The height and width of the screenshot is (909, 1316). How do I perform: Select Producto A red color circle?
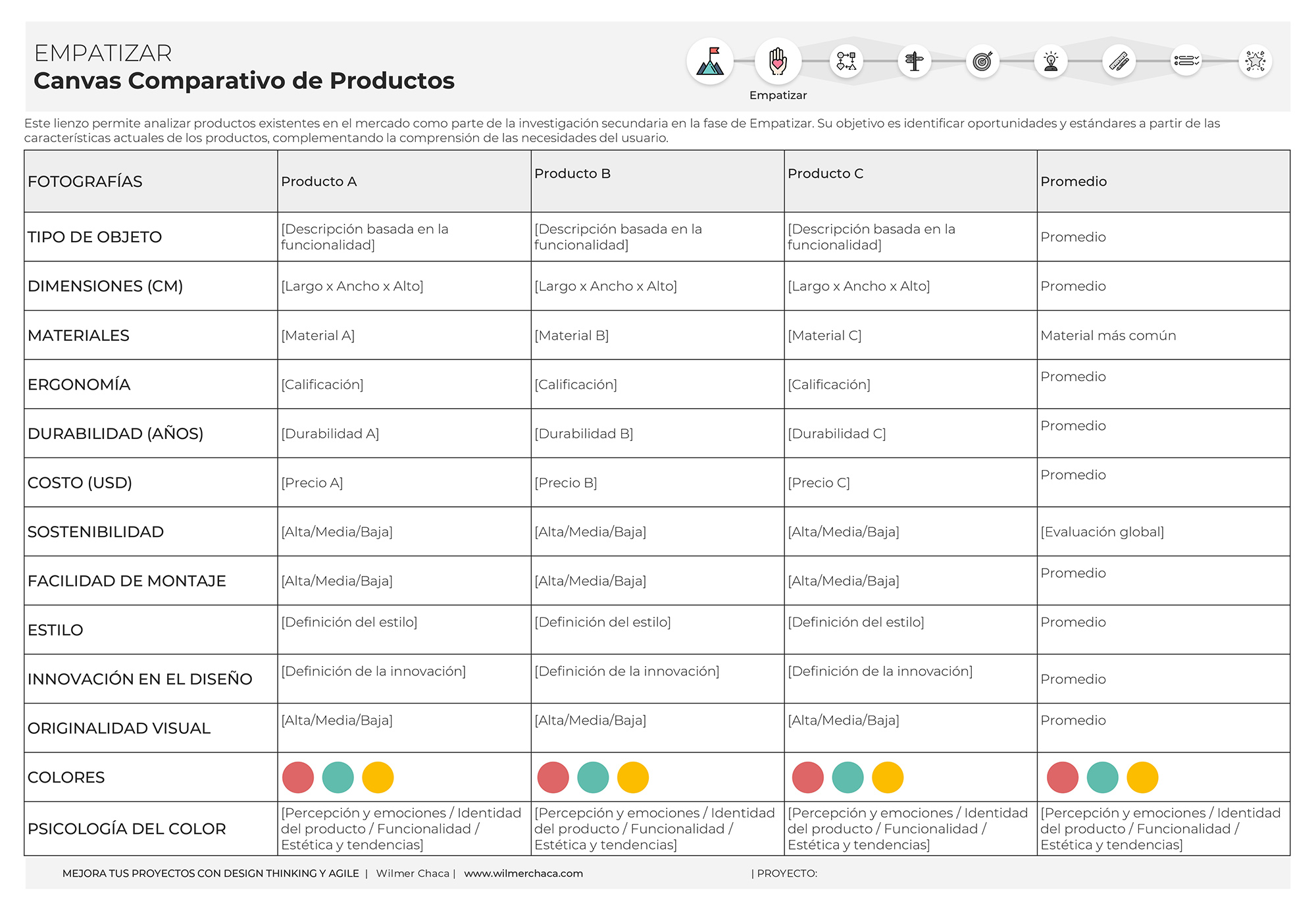(x=298, y=777)
